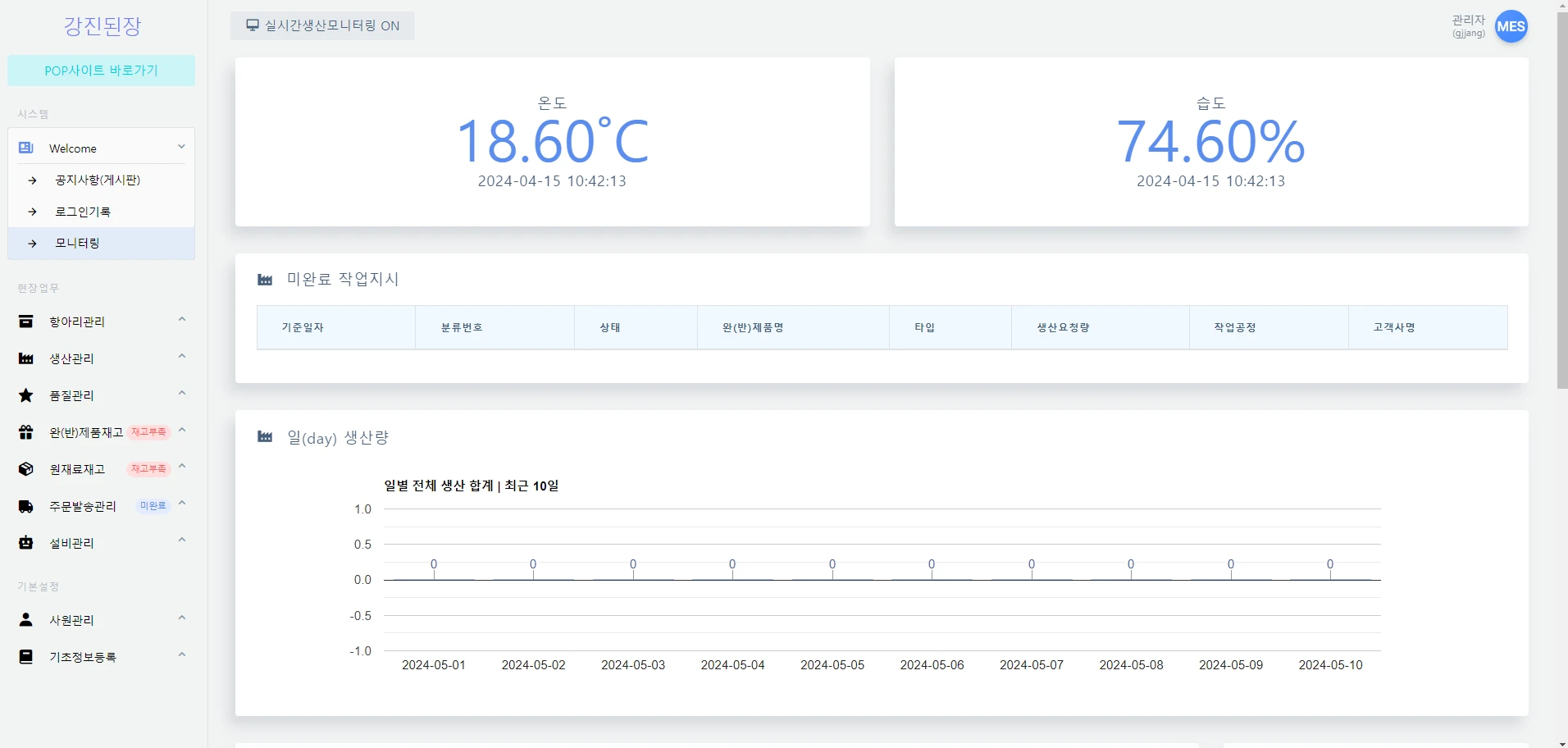Toggle 실시간생산모니터링 ON button
Screen dimensions: 1568x748
(322, 25)
